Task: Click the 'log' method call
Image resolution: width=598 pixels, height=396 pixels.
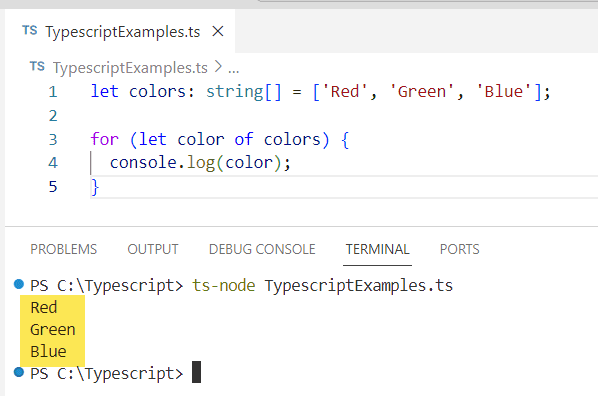Action: [201, 163]
